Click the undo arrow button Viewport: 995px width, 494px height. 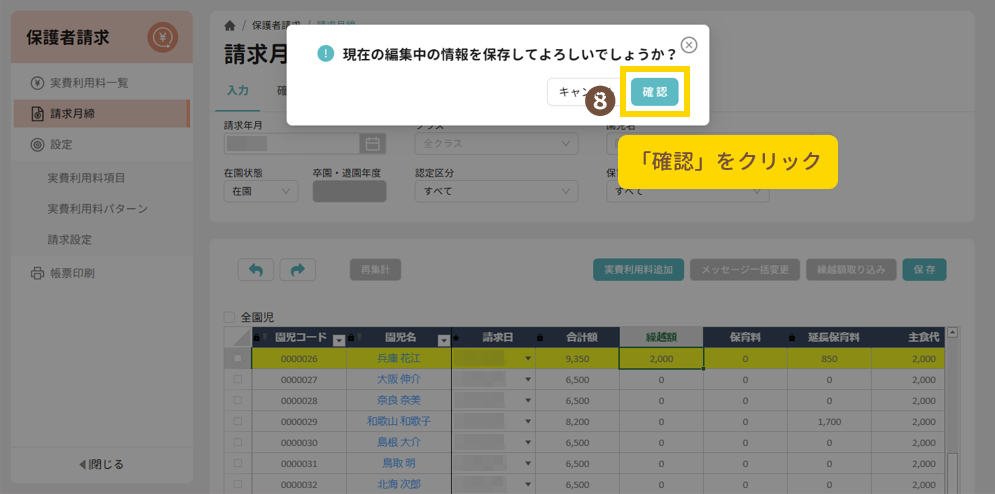pyautogui.click(x=255, y=269)
